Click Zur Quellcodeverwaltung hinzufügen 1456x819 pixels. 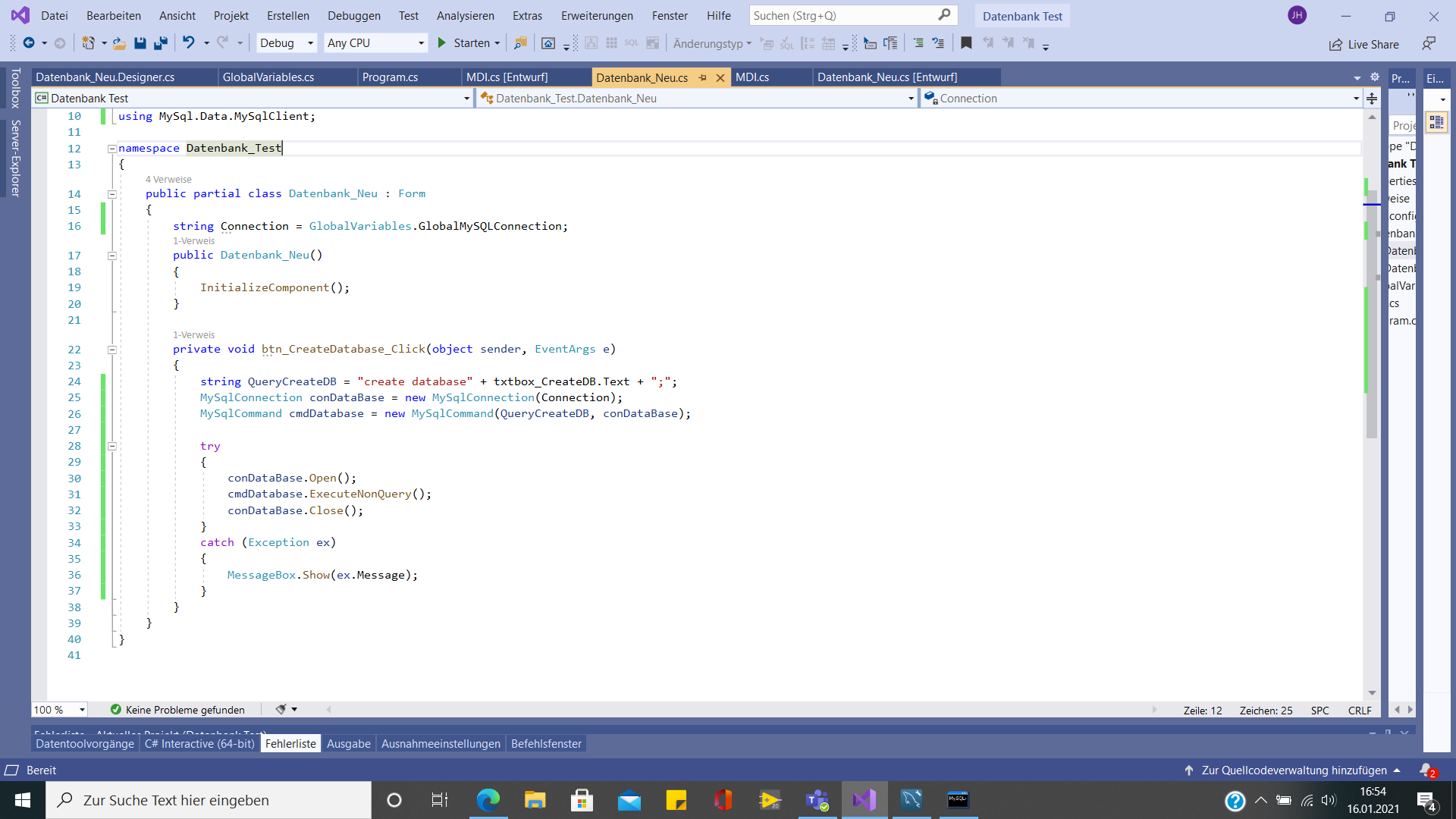tap(1293, 770)
